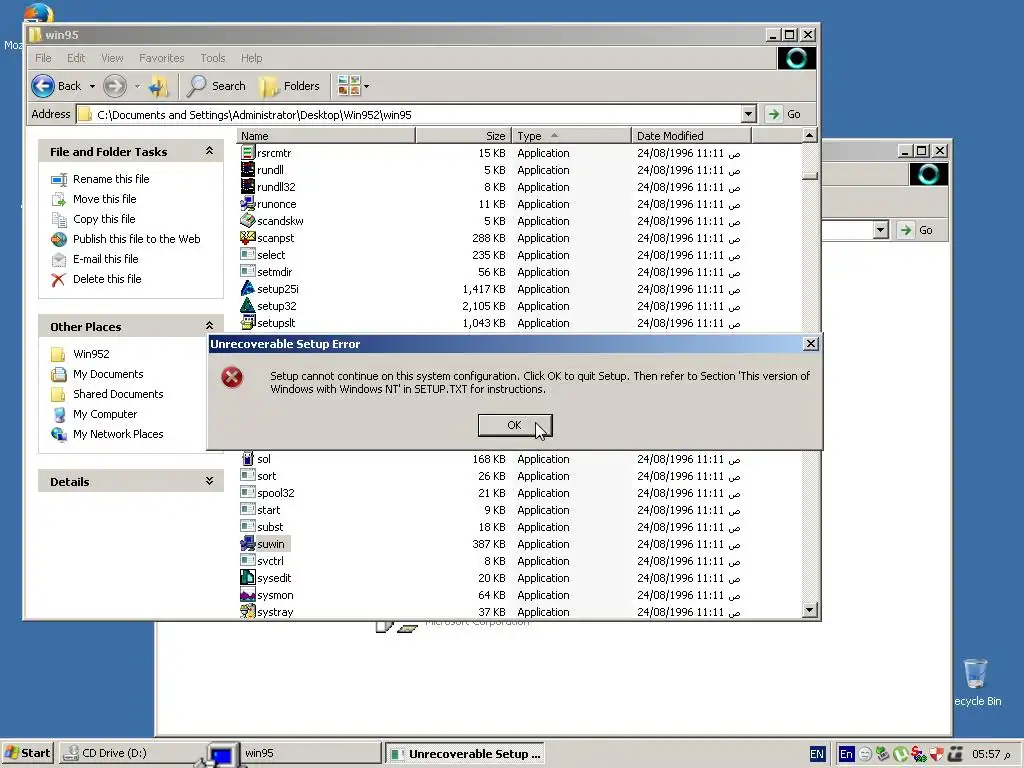The width and height of the screenshot is (1024, 768).
Task: Select the setupslt file icon
Action: [248, 323]
